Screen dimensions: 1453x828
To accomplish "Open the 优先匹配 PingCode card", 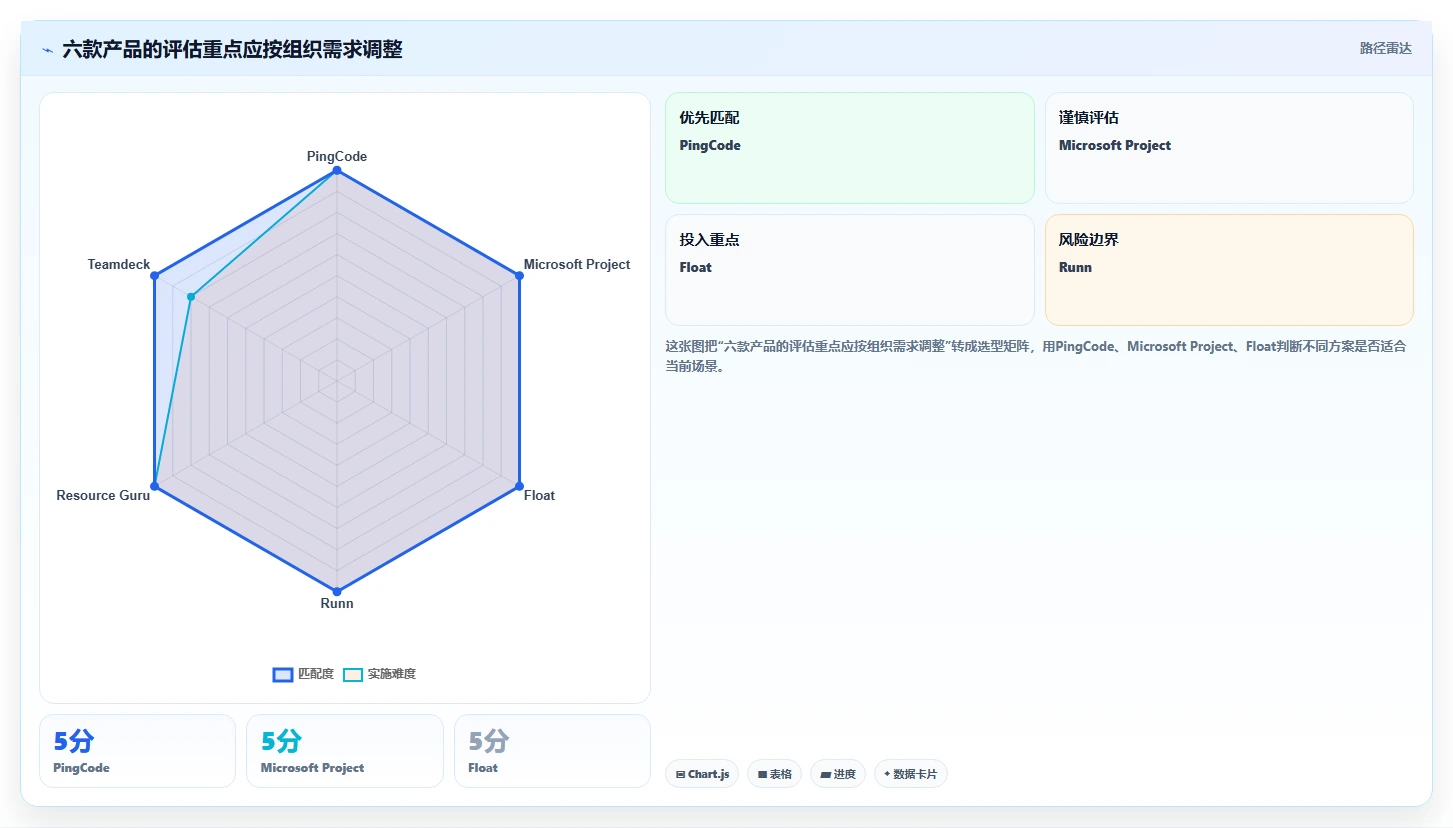I will tap(849, 148).
